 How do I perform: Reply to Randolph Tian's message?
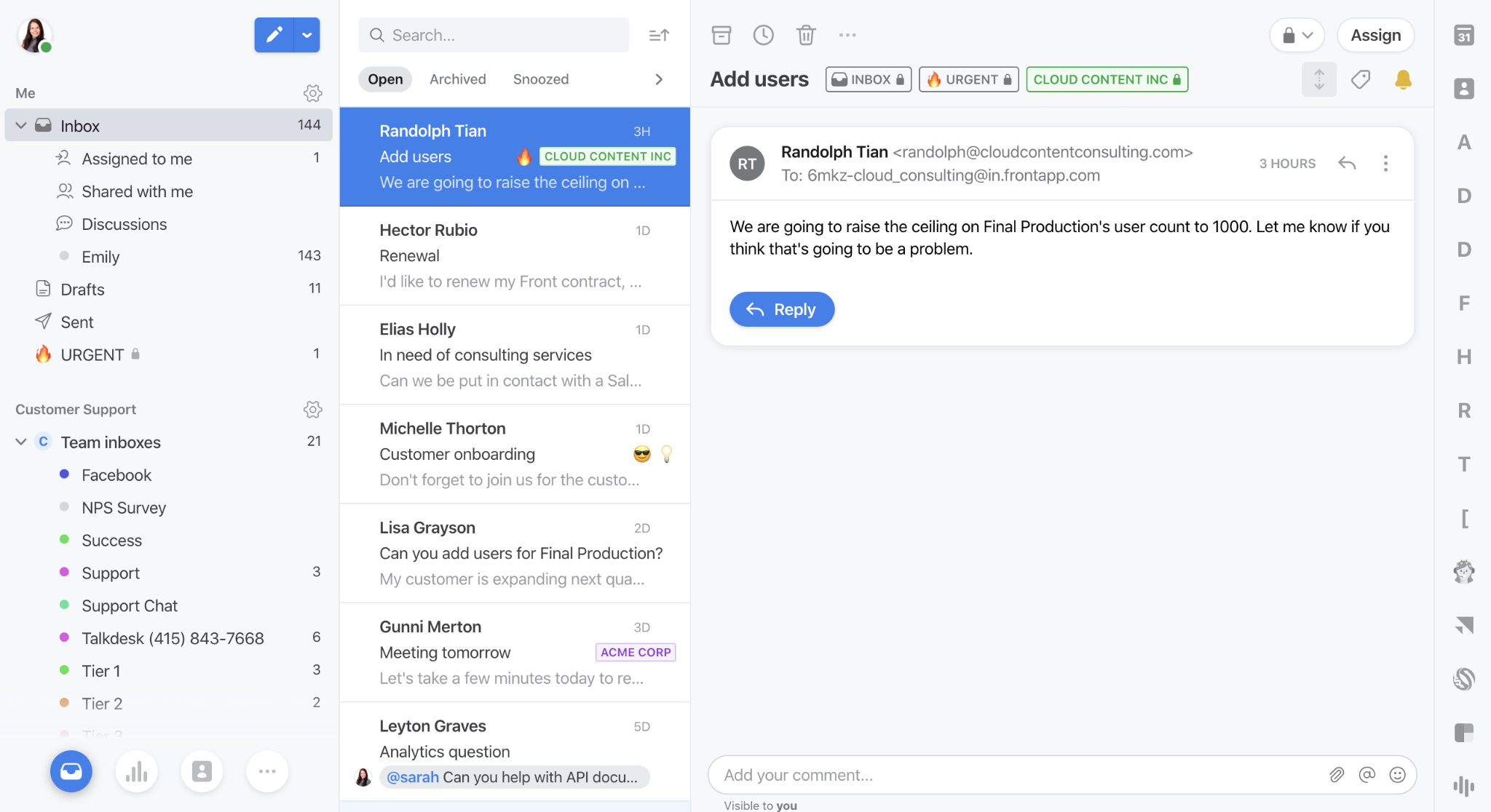pos(781,309)
